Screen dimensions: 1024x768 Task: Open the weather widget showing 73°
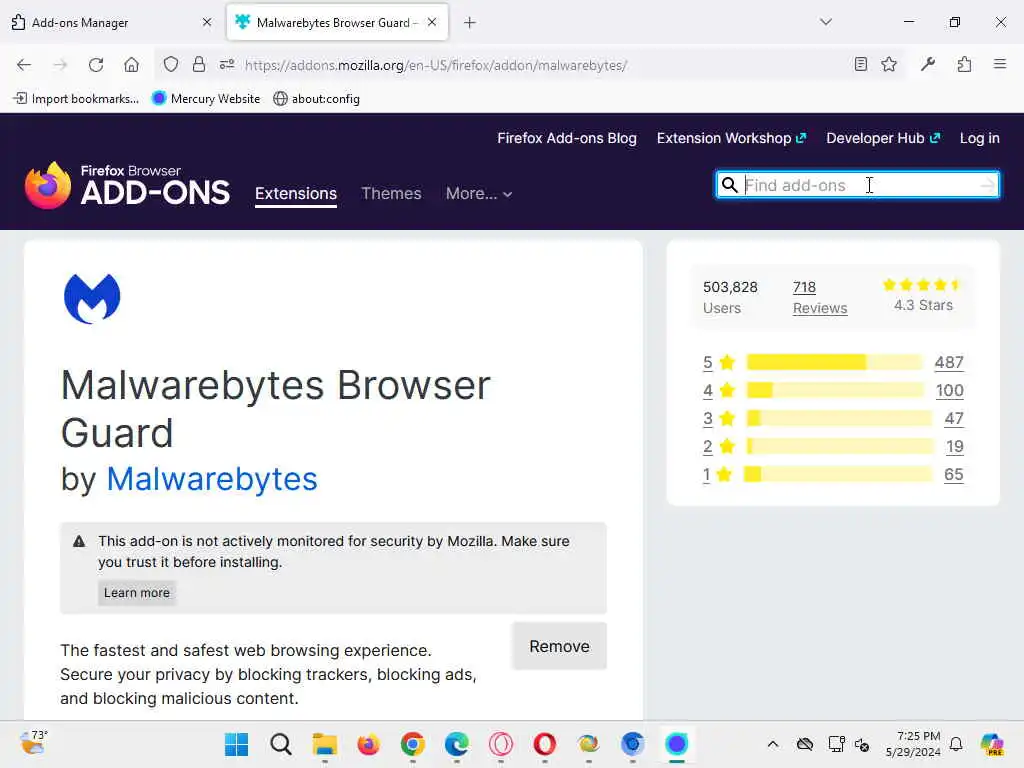(x=33, y=743)
